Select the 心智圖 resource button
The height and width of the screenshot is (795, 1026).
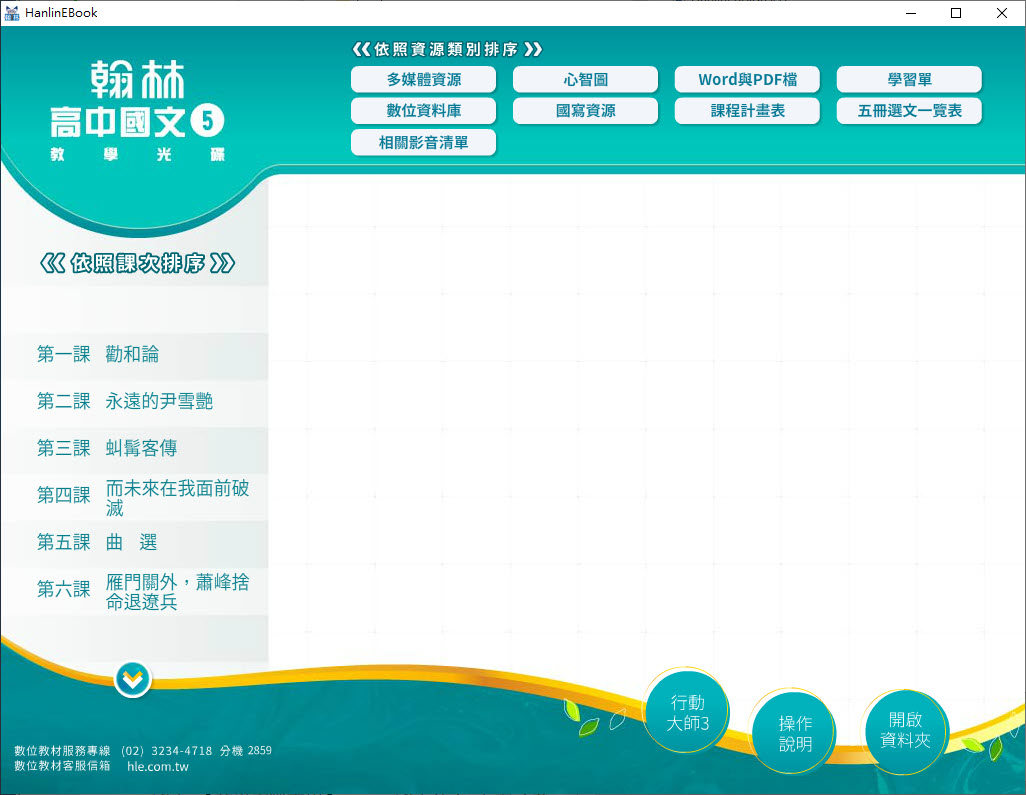[585, 80]
